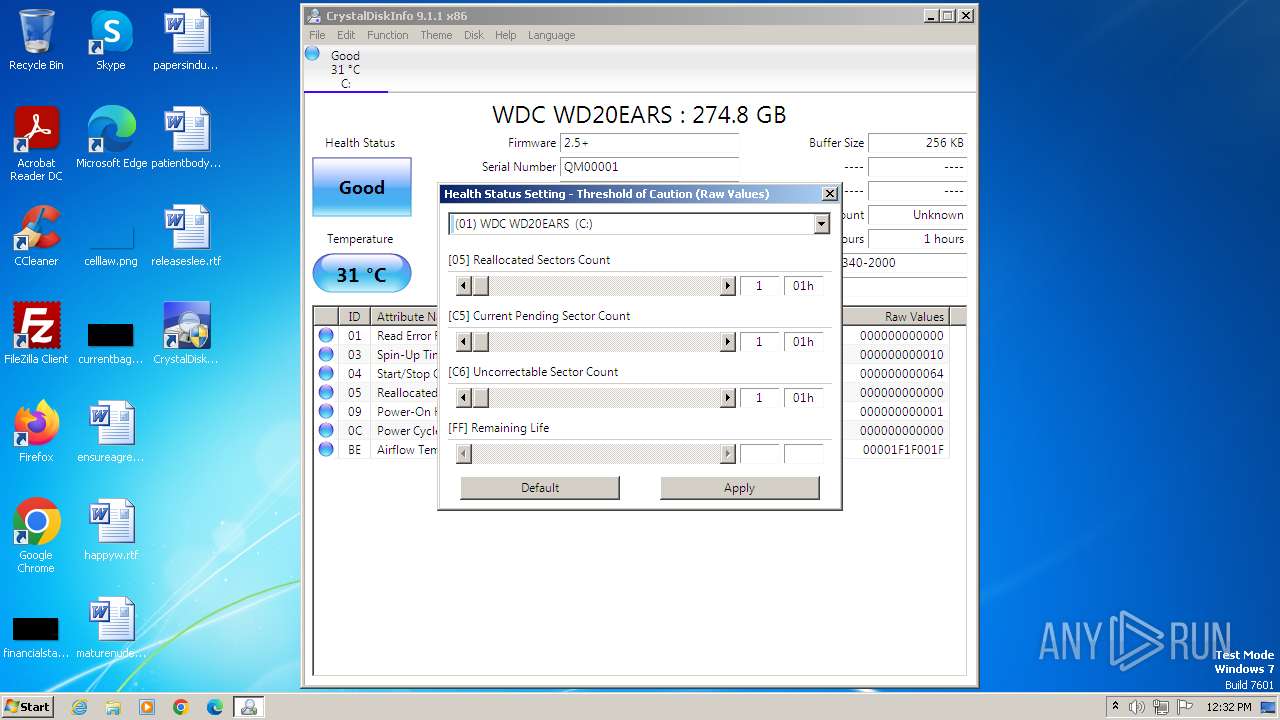Click left arrow of Reallocated Sectors slider
Image resolution: width=1280 pixels, height=720 pixels.
[464, 286]
